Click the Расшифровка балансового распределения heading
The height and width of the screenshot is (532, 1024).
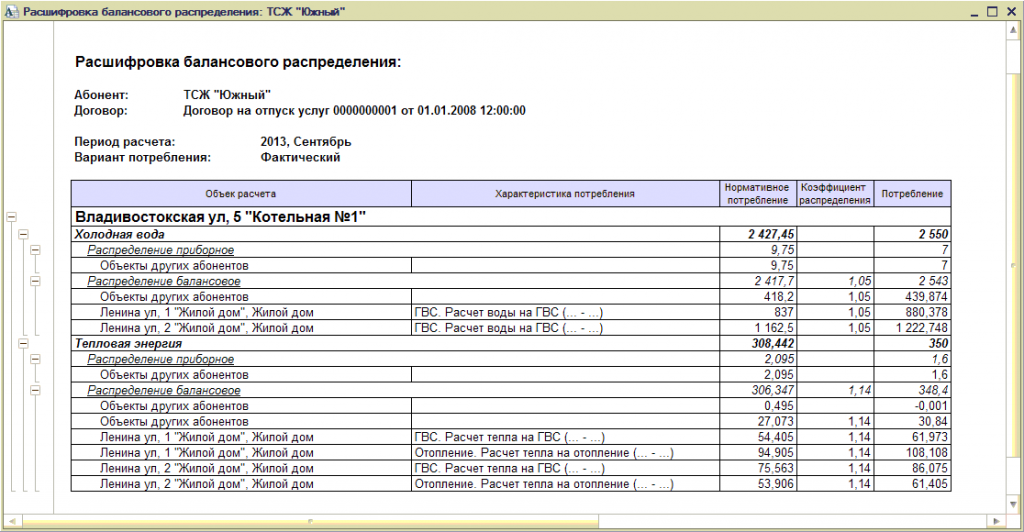(x=238, y=63)
